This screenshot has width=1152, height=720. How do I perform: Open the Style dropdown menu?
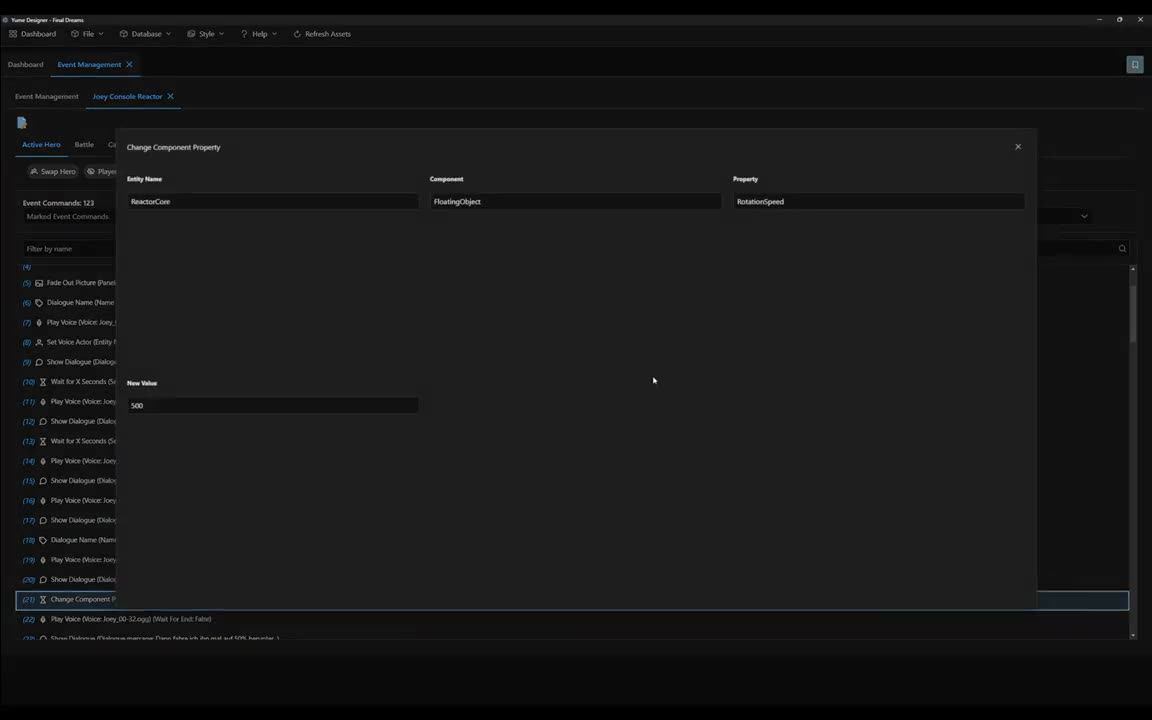(x=206, y=33)
